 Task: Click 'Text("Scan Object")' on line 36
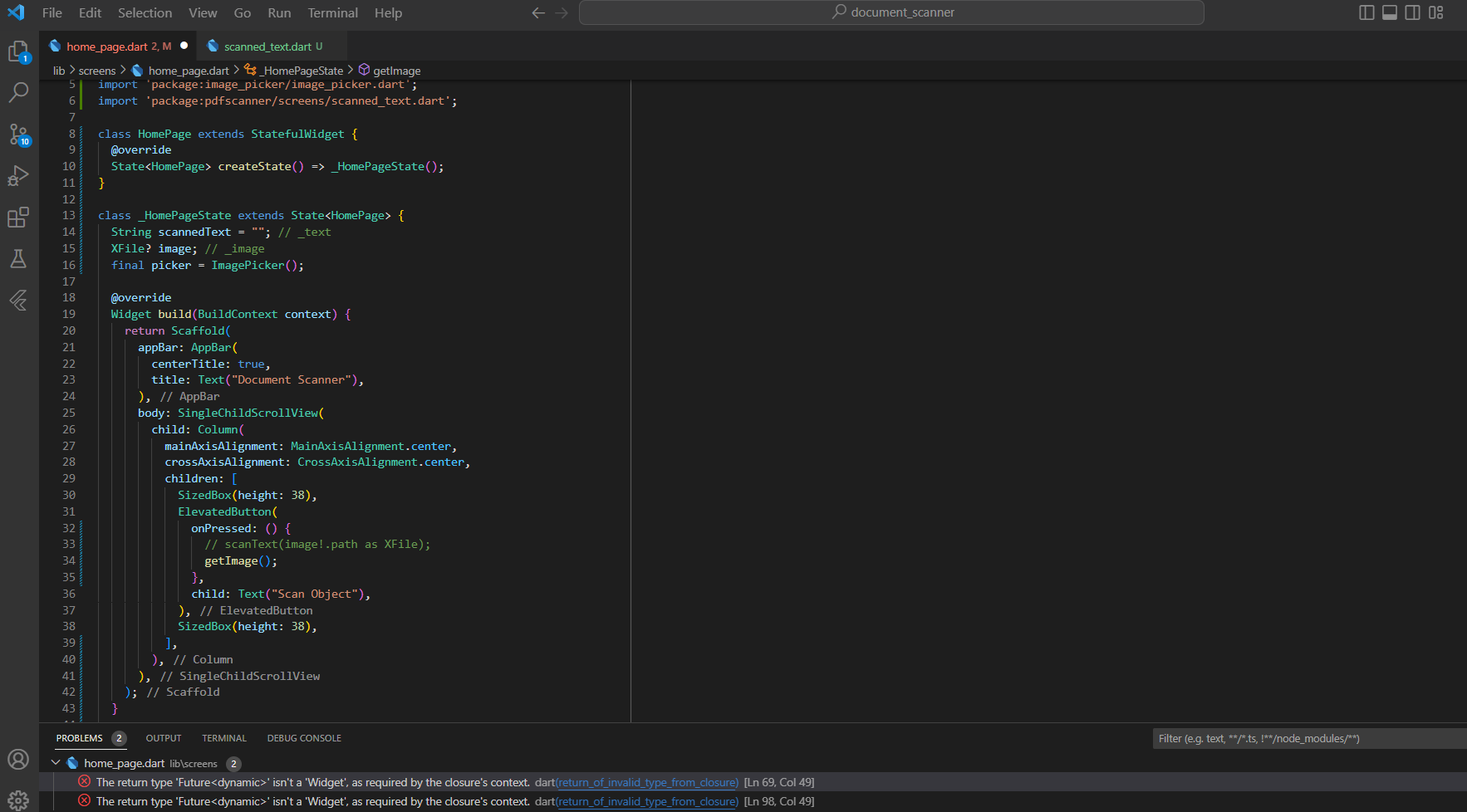point(301,594)
